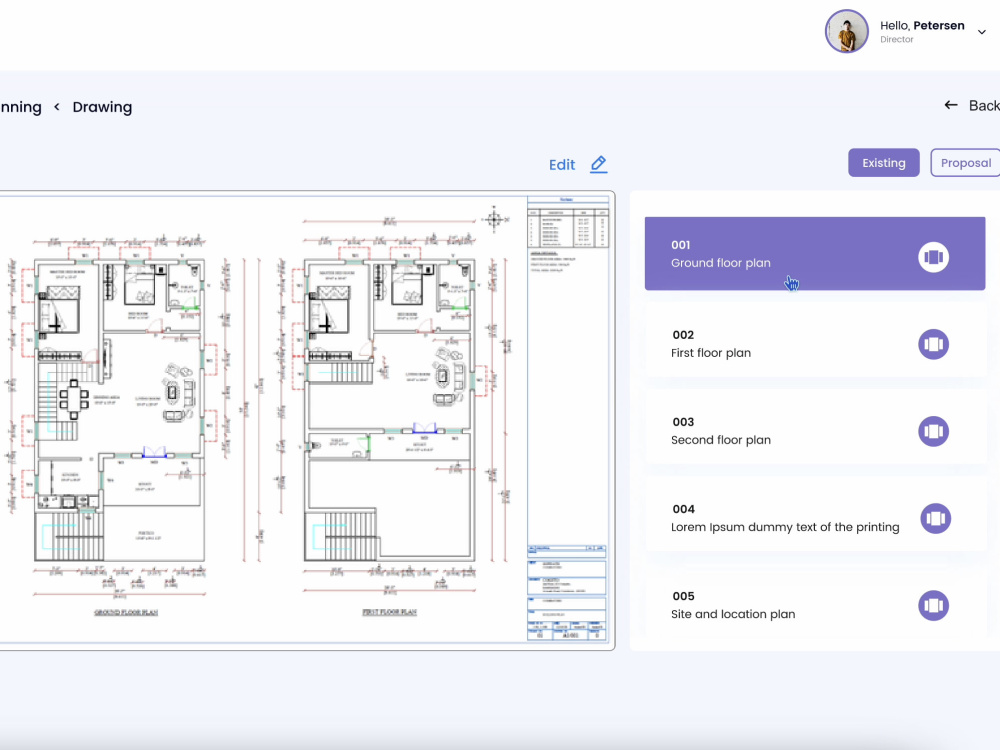Switch to the Proposal tab

coord(965,163)
